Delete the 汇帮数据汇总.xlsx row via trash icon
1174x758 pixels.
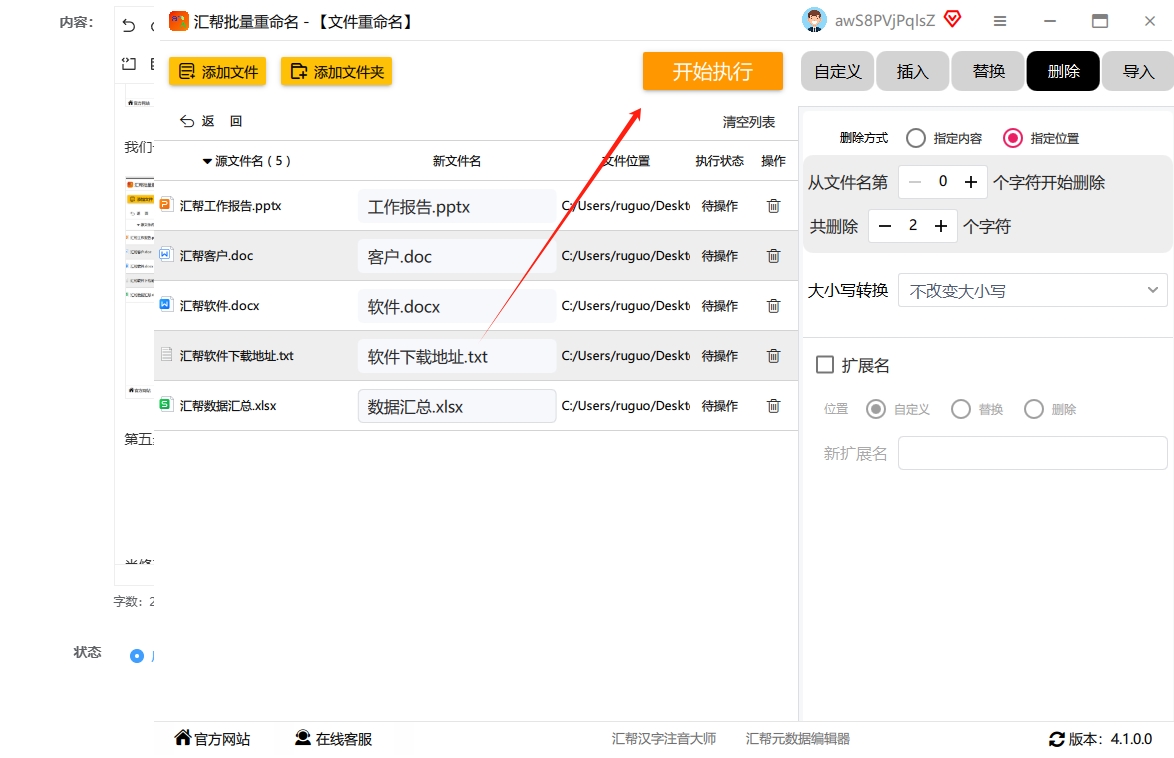coord(773,406)
